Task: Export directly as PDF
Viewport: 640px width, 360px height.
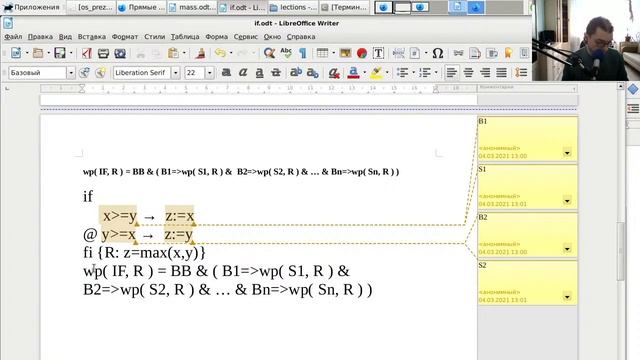Action: click(86, 53)
